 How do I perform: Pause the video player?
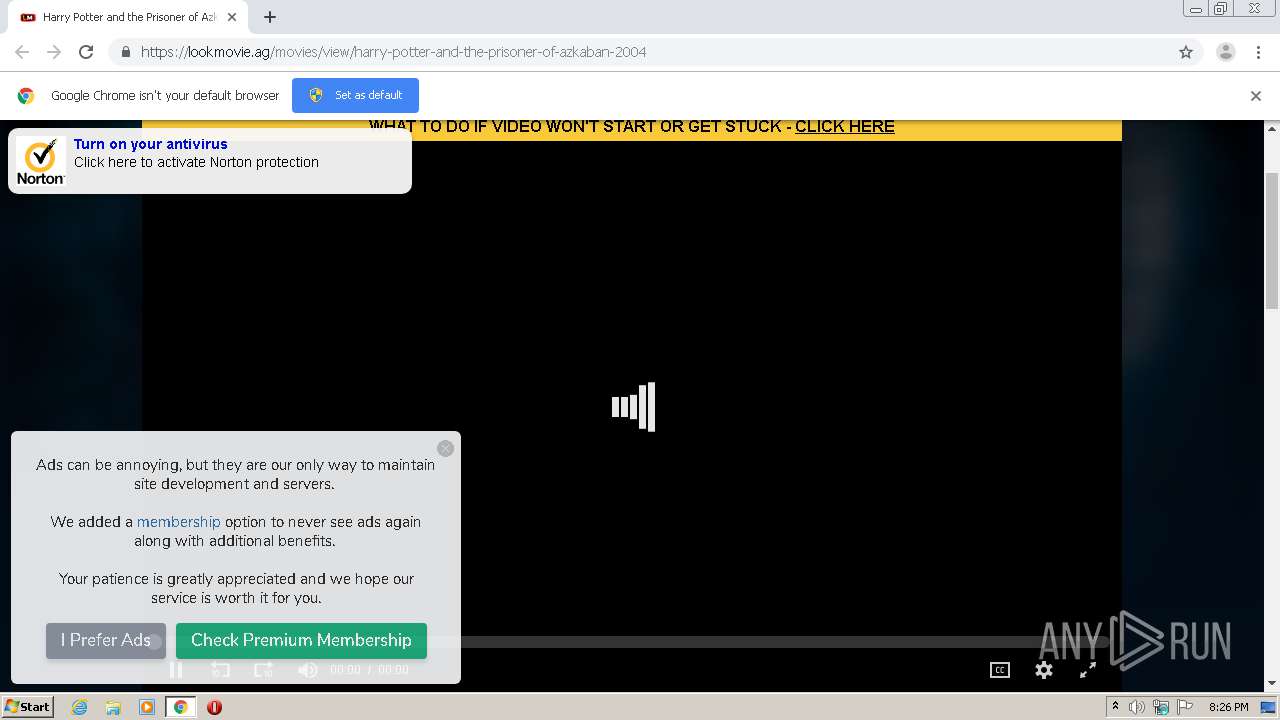(x=175, y=670)
